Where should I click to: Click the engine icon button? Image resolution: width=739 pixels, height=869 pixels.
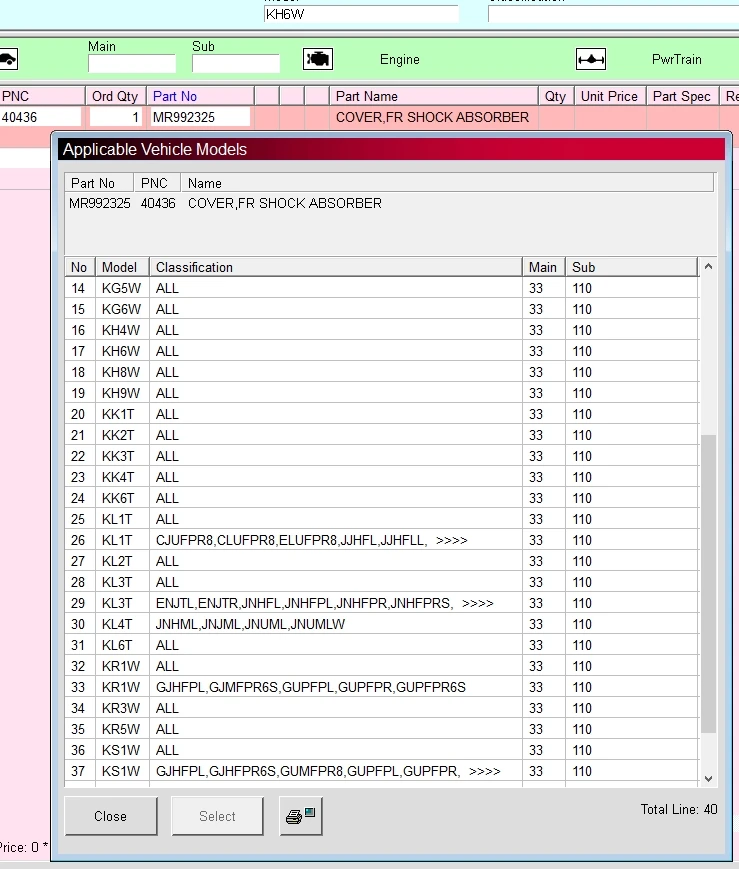318,59
